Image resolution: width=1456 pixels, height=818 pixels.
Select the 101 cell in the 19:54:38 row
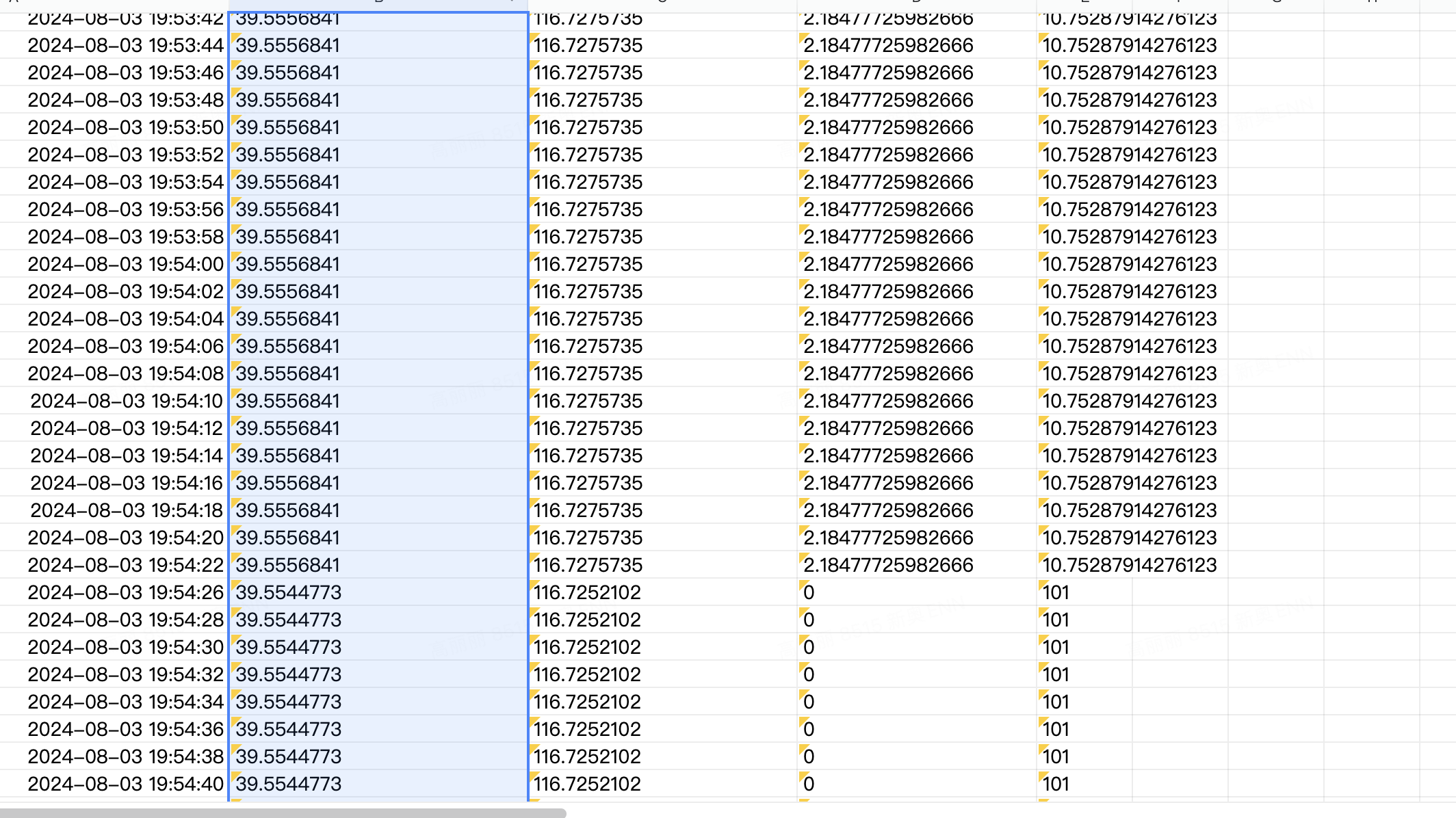click(x=1056, y=756)
